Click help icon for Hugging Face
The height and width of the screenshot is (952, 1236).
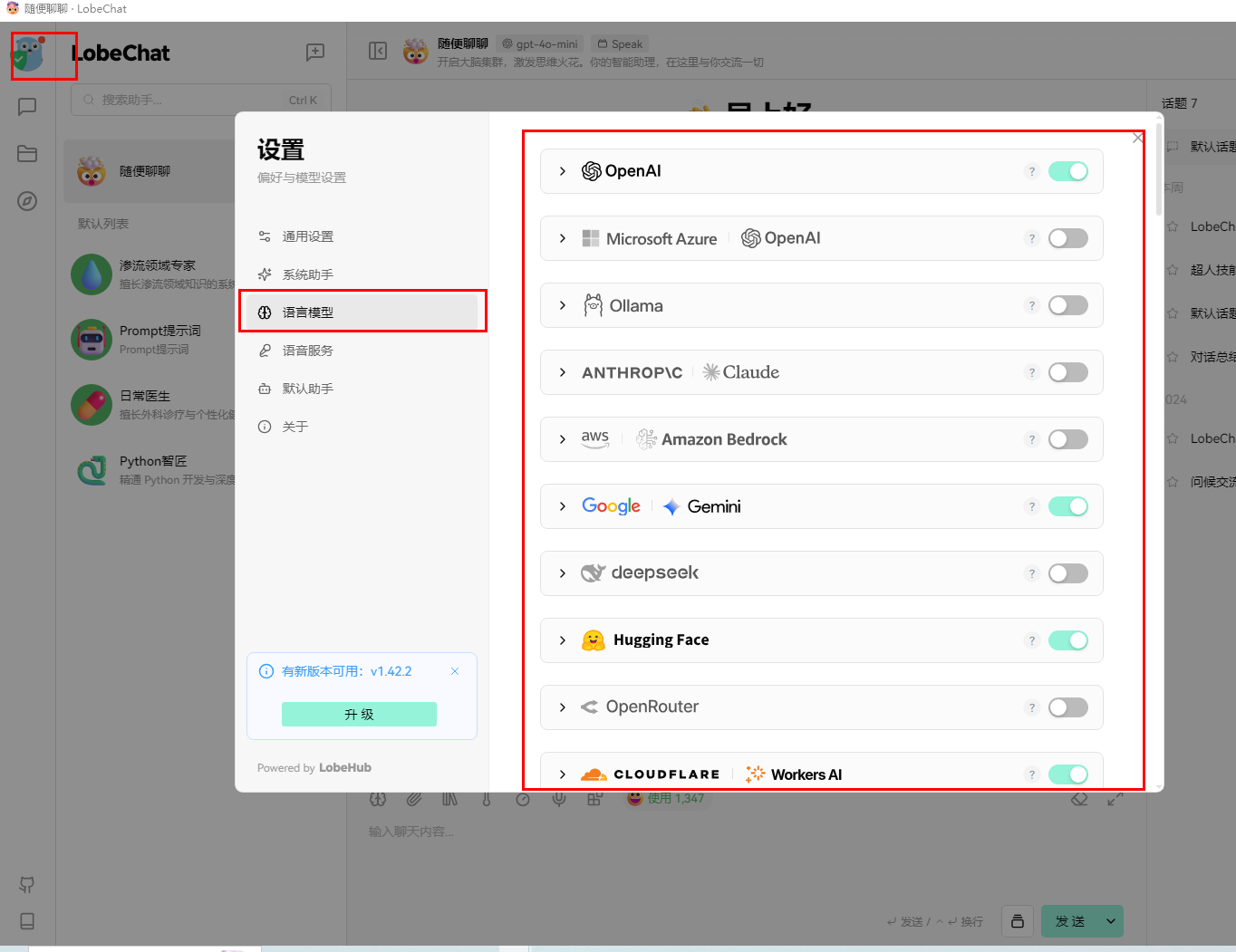click(1031, 640)
